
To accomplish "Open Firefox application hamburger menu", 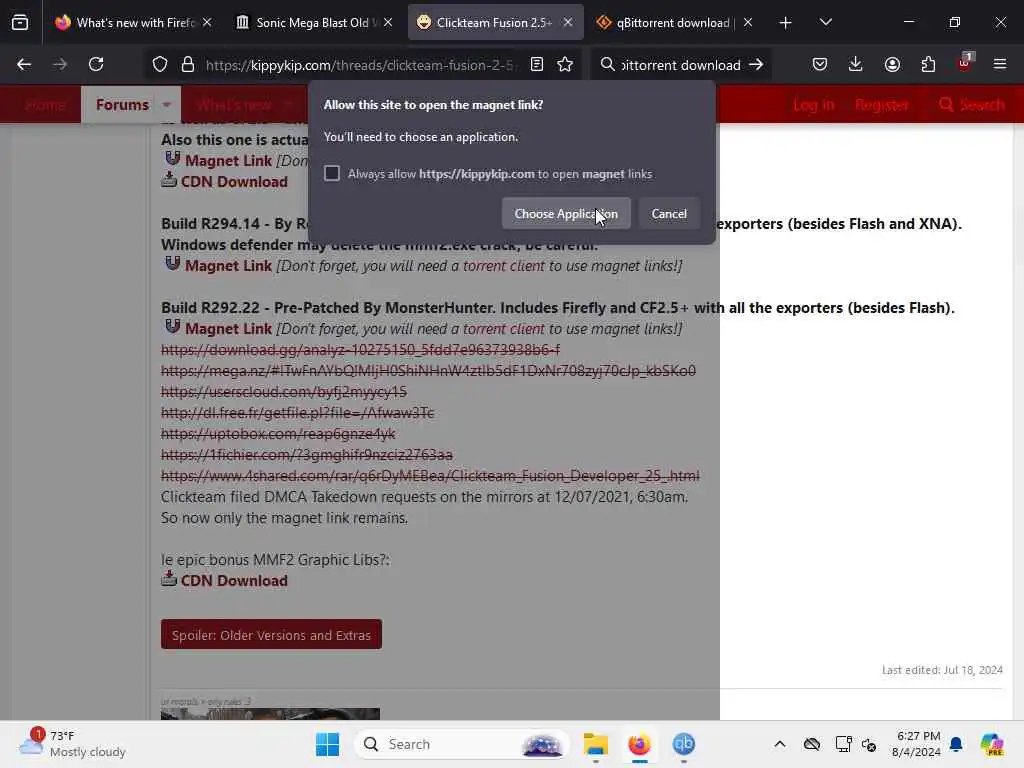I will click(x=1000, y=65).
